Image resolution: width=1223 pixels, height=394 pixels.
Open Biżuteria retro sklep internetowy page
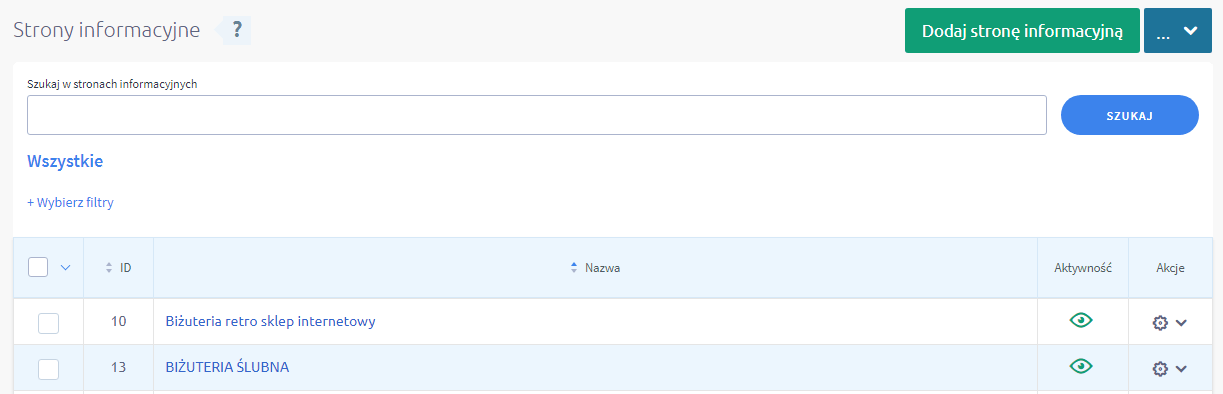[x=270, y=322]
